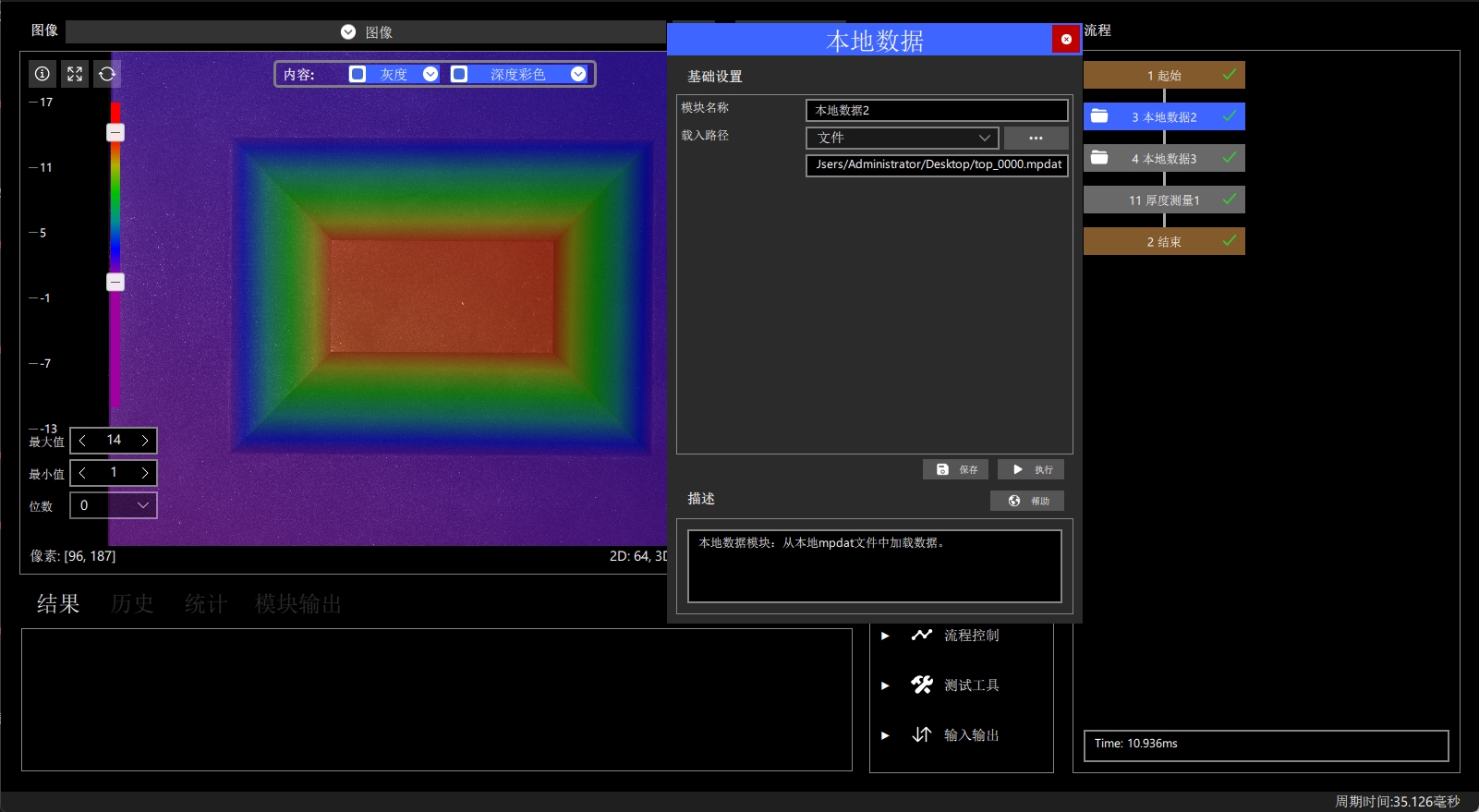Click the fit-to-window expand icon
Viewport: 1479px width, 812px height.
(x=75, y=74)
